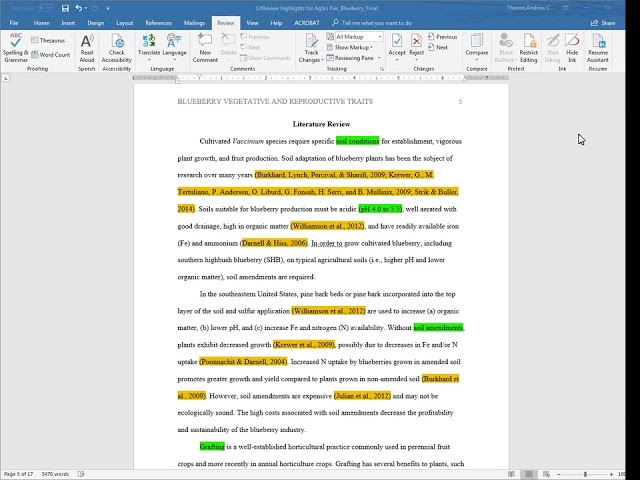640x480 pixels.
Task: Go to Previous comment
Action: pyautogui.click(x=255, y=37)
